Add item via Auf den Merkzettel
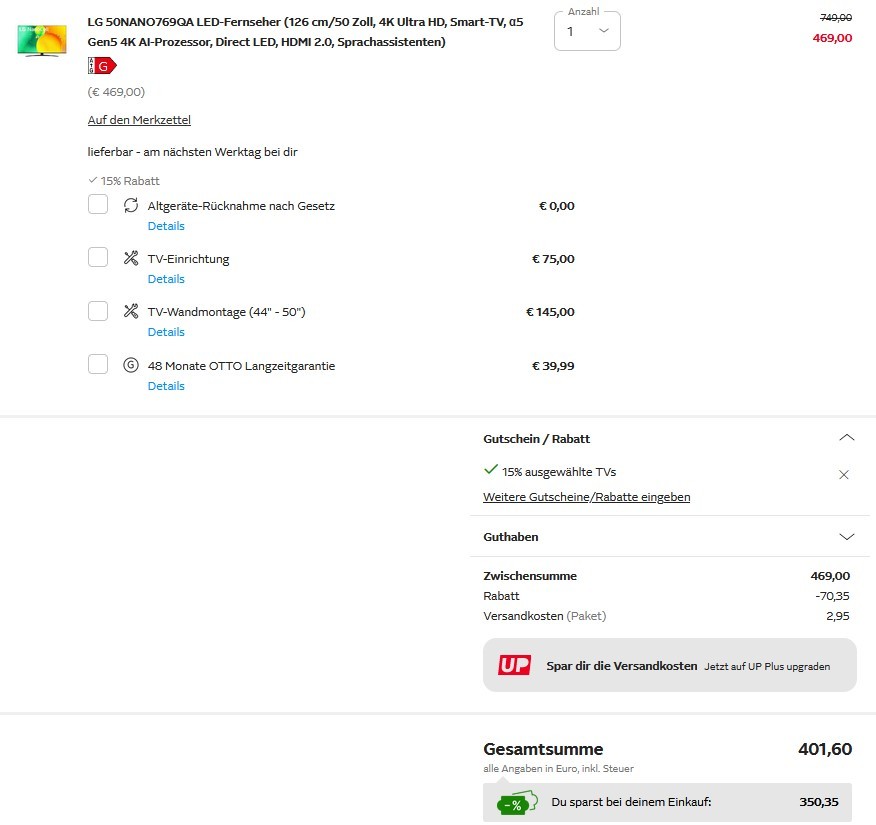This screenshot has width=876, height=825. (x=139, y=120)
